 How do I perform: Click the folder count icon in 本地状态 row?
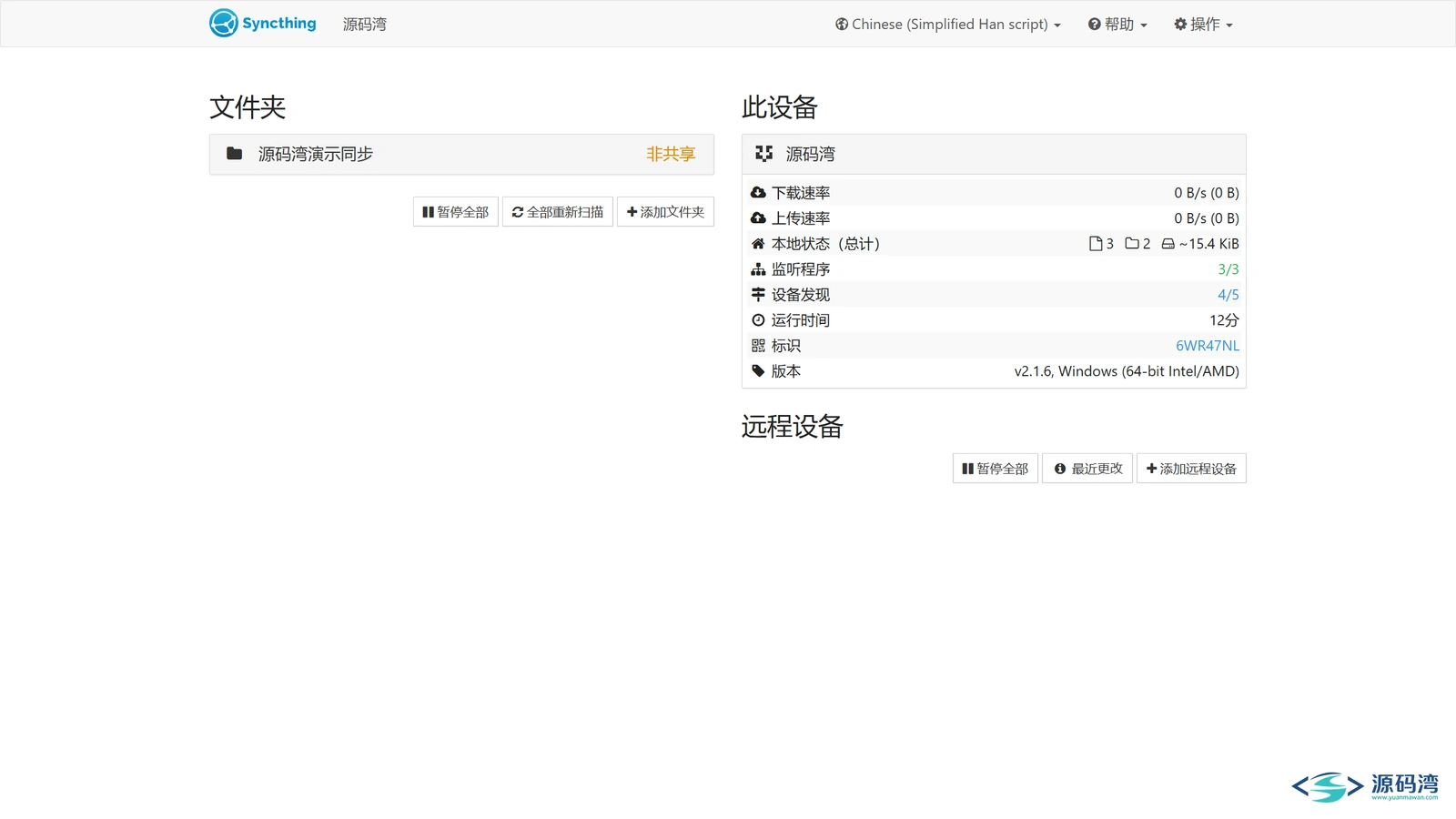coord(1132,244)
